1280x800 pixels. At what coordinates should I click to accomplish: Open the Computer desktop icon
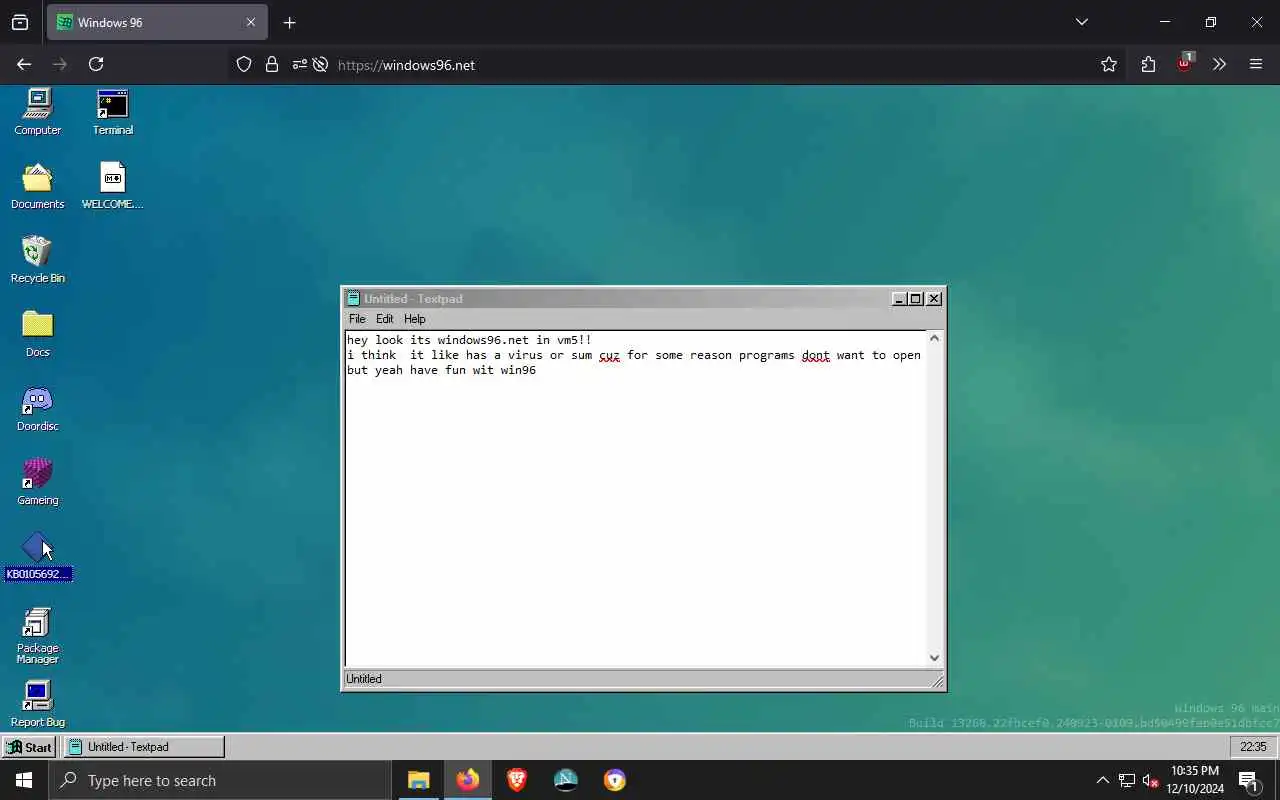(x=38, y=111)
